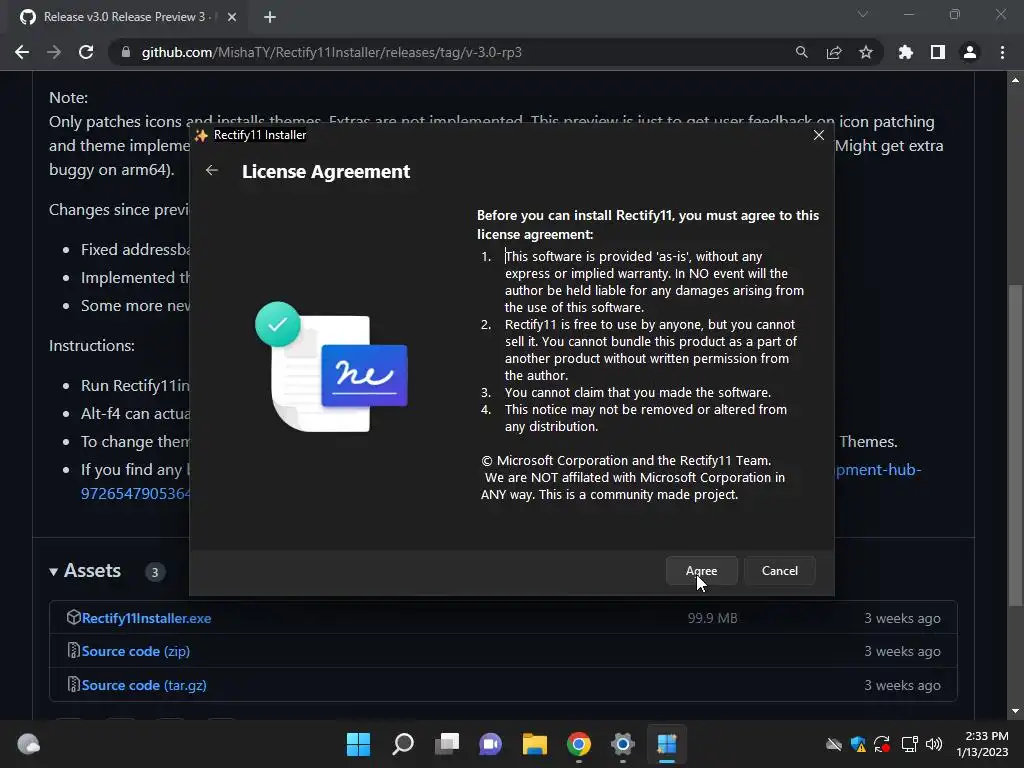Click the page scrollbar up arrow
Image resolution: width=1024 pixels, height=768 pixels.
[x=1015, y=80]
